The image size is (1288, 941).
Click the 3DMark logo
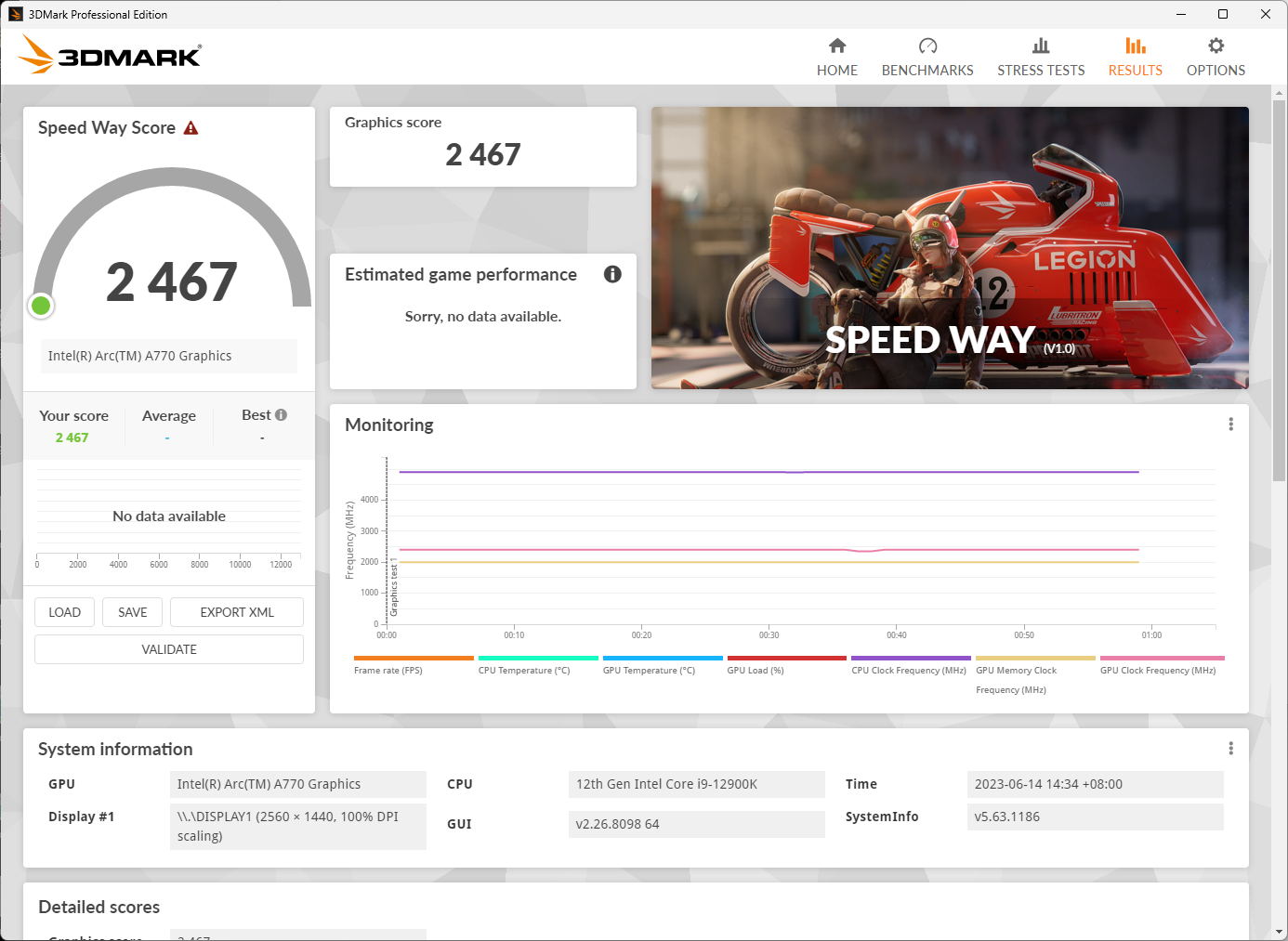(110, 55)
